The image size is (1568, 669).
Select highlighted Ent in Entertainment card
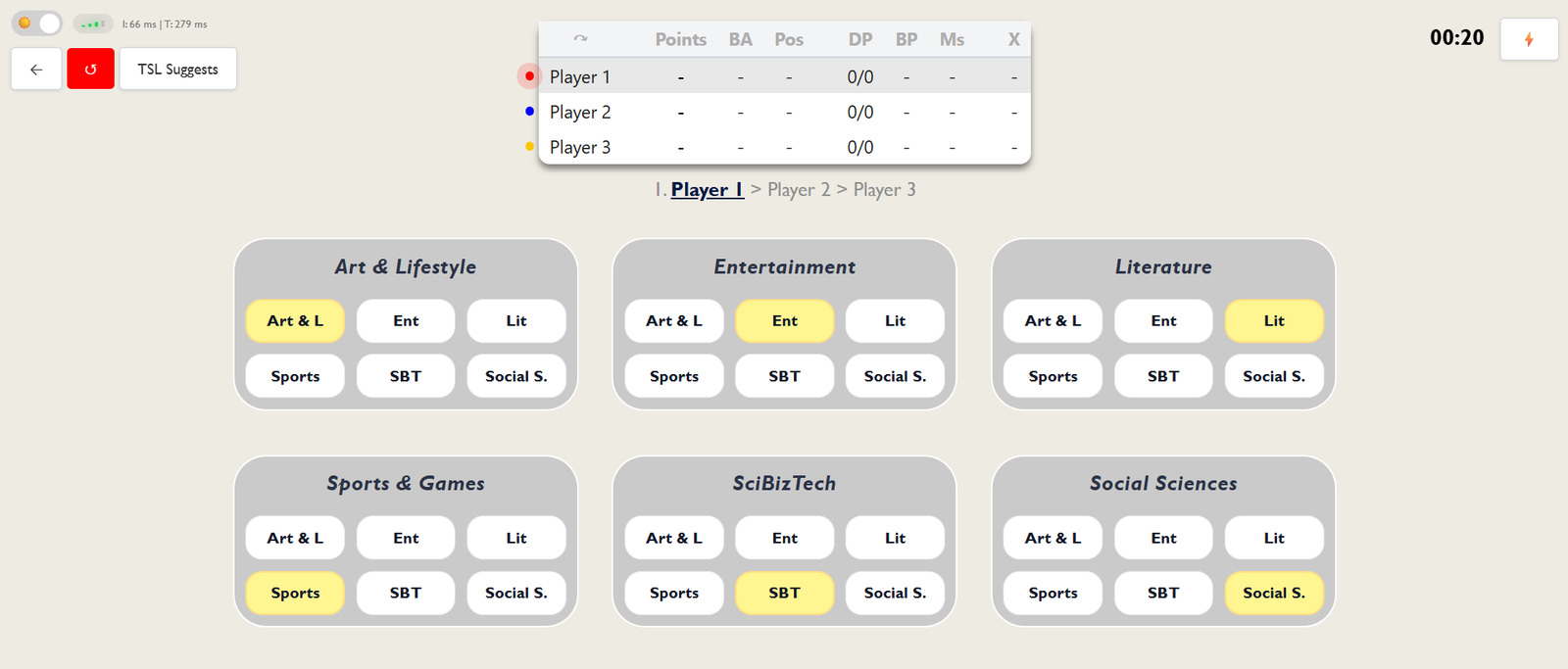point(785,321)
